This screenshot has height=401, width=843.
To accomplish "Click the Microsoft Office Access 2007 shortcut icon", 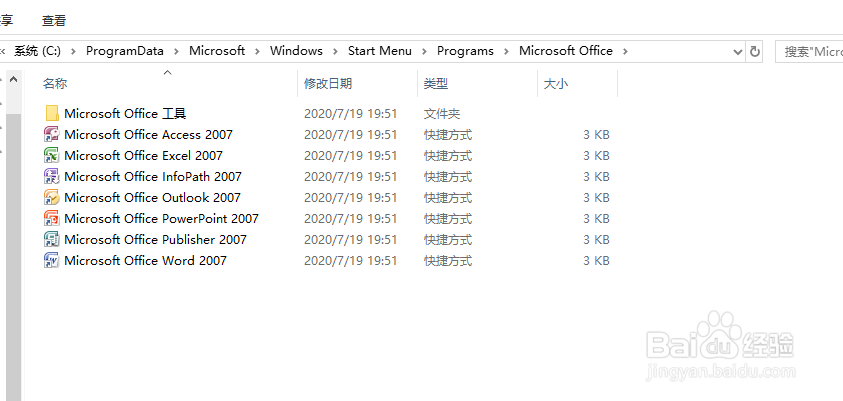I will [52, 135].
